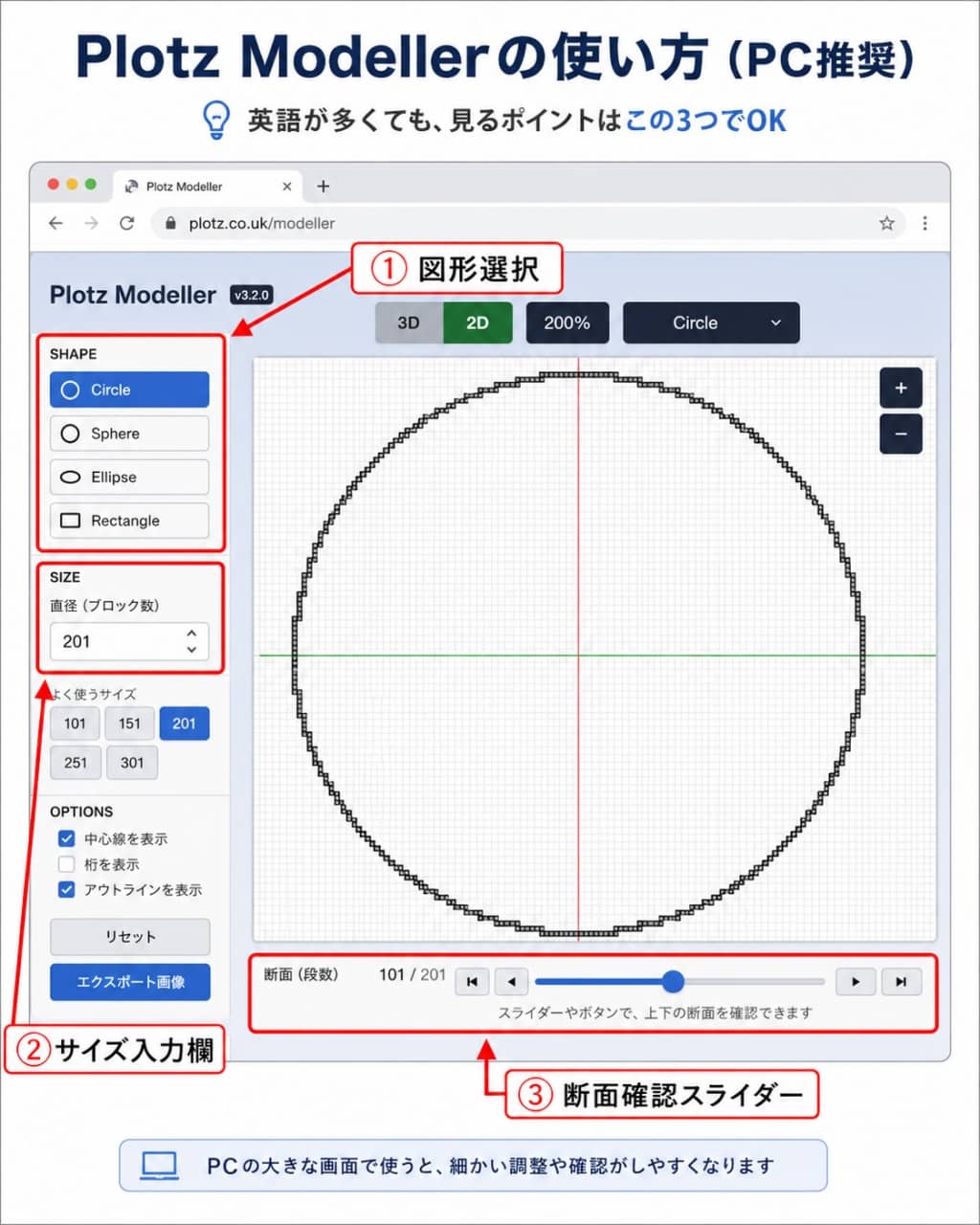Choose preset size 251
The image size is (980, 1225).
[x=75, y=763]
